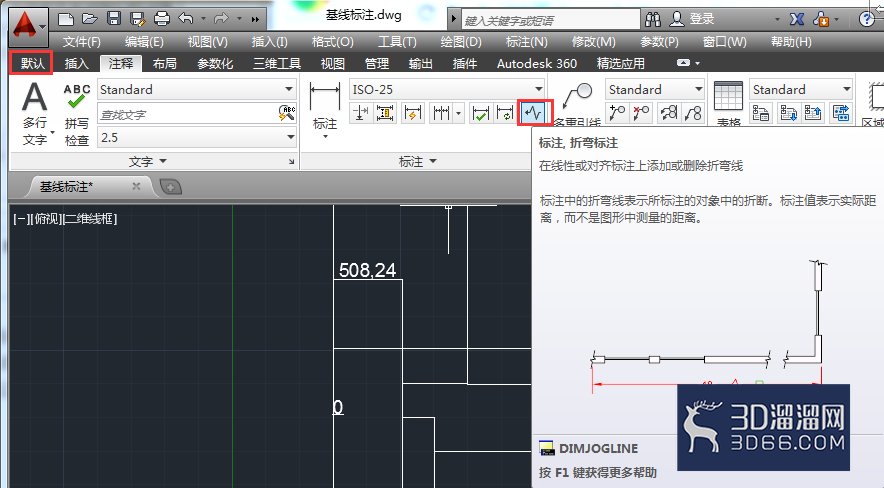Switch to the 默认 ribbon tab
Screen dimensions: 884x488
tap(32, 63)
